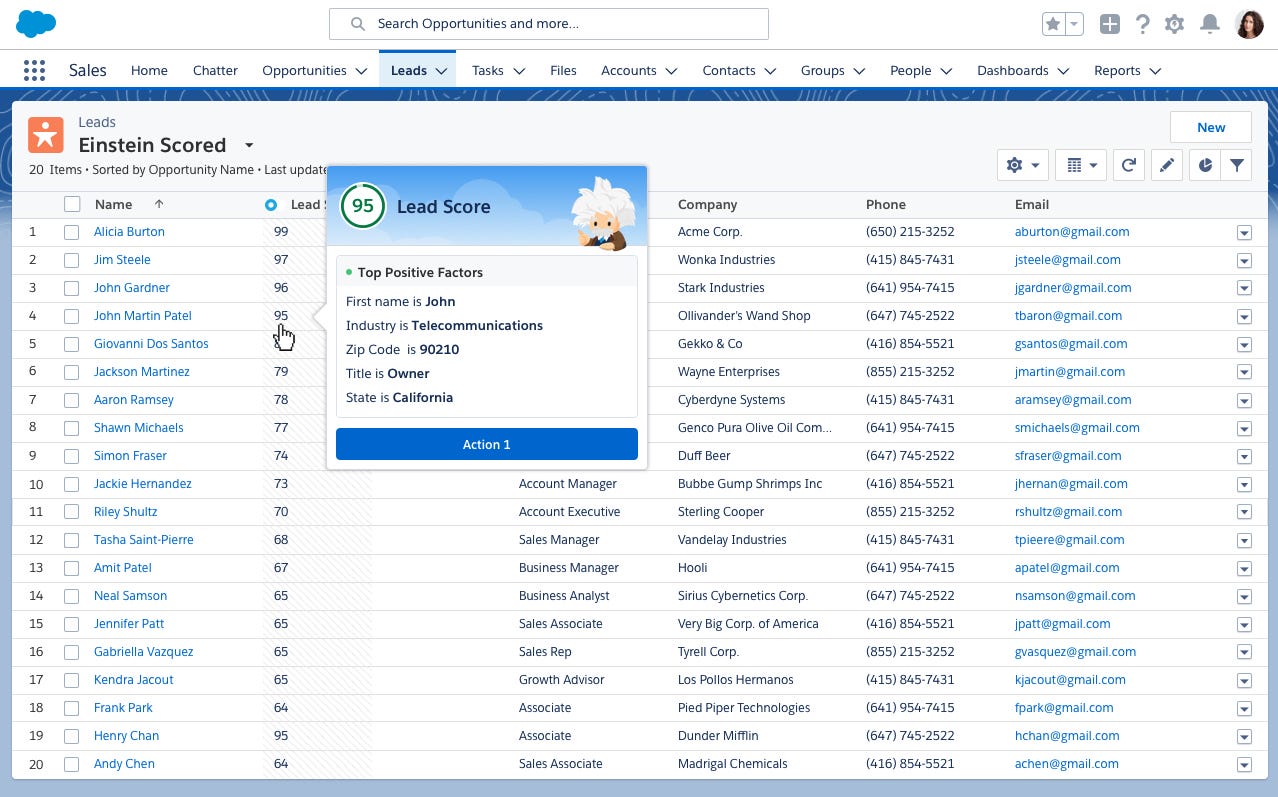Open row actions for Alicia Burton

click(1244, 232)
